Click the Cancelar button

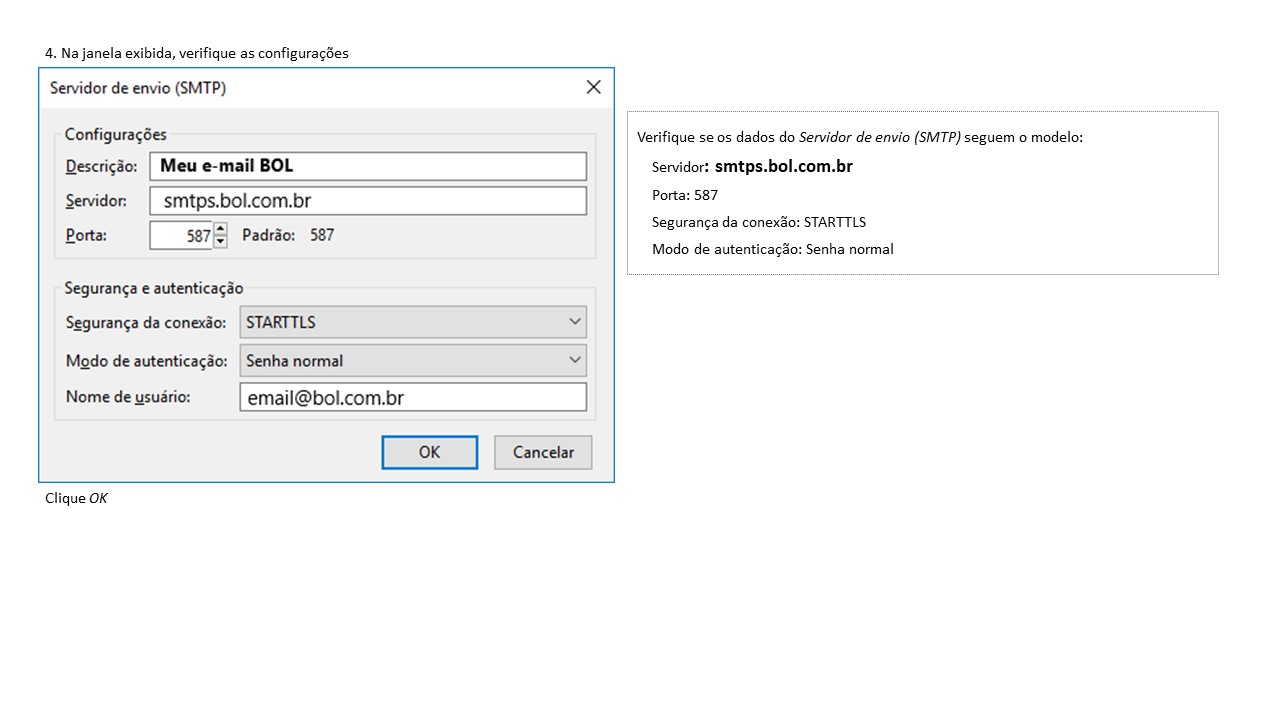(543, 452)
